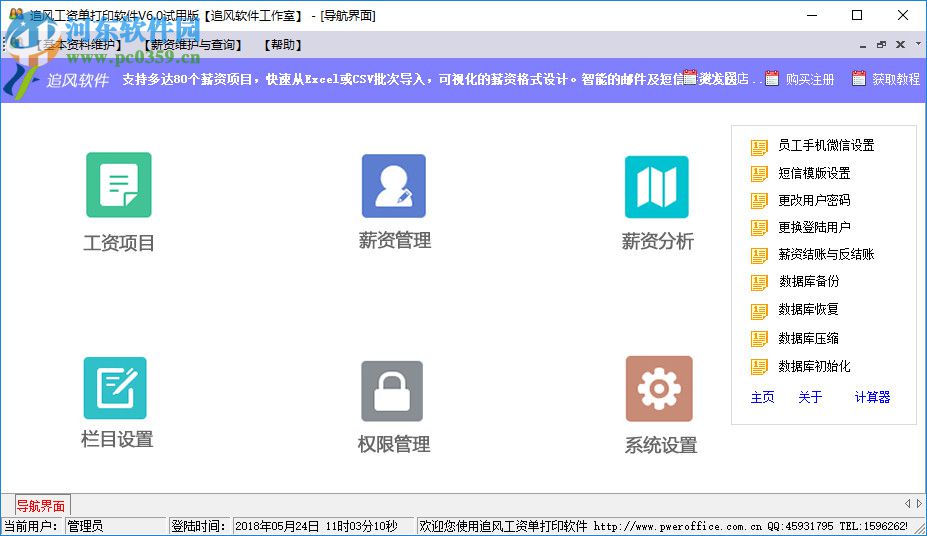This screenshot has height=536, width=927.
Task: Click the 栏目设置 label
Action: (x=116, y=439)
